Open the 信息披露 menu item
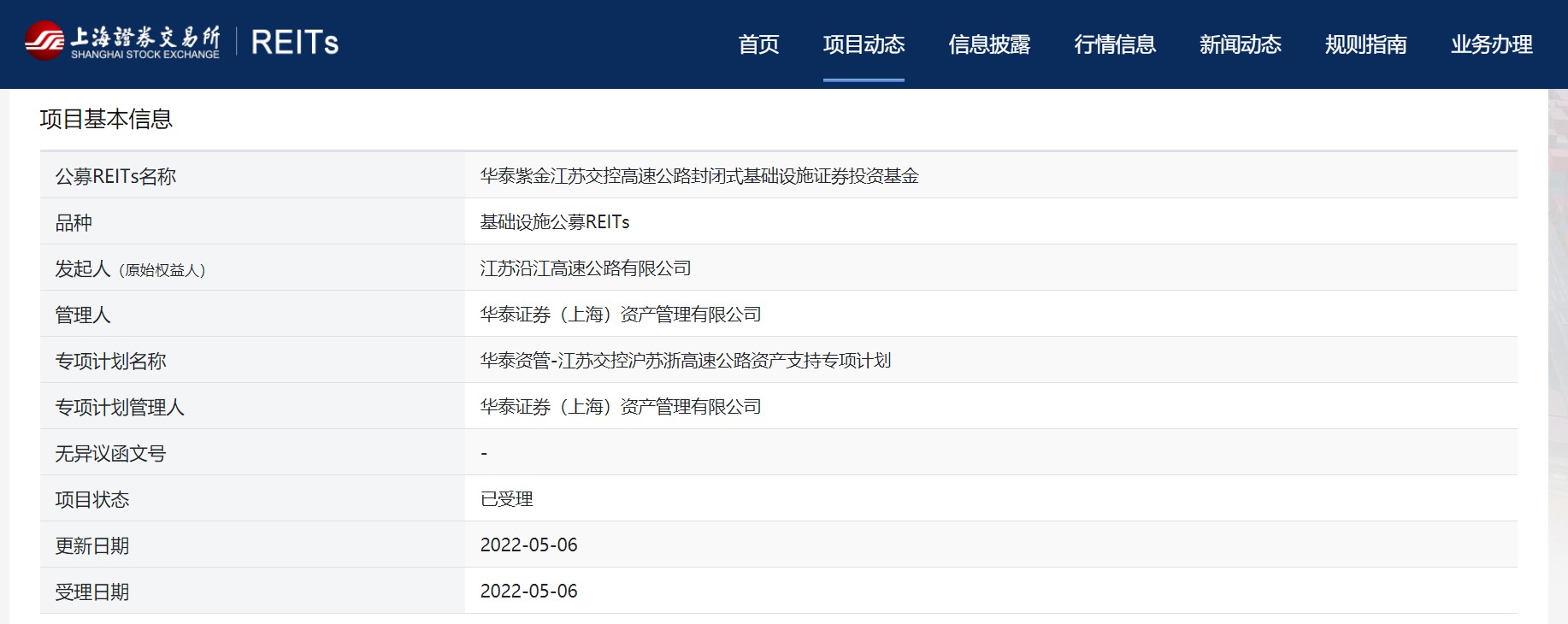1568x624 pixels. 989,44
